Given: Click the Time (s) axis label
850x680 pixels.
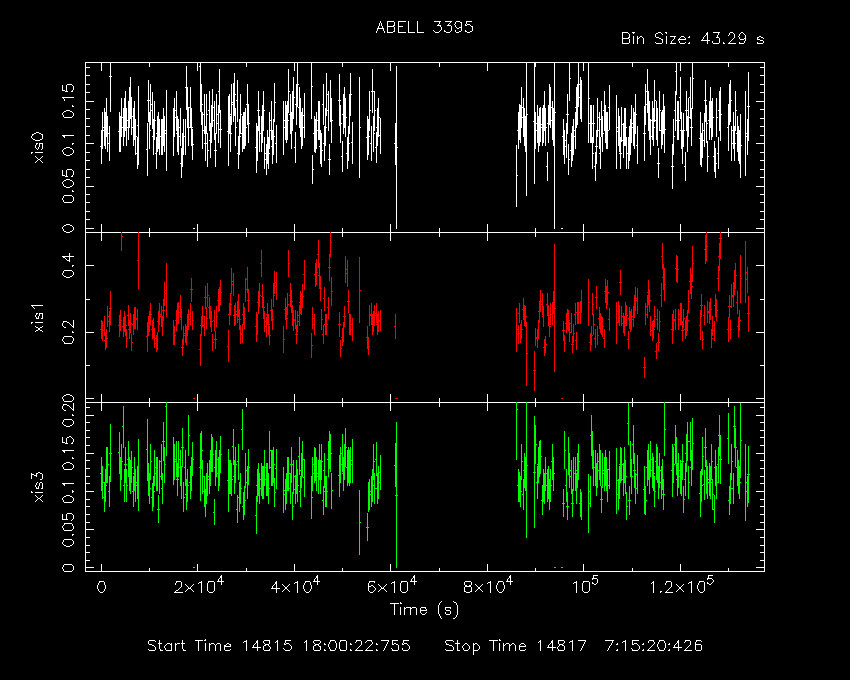Looking at the screenshot, I should (x=424, y=610).
